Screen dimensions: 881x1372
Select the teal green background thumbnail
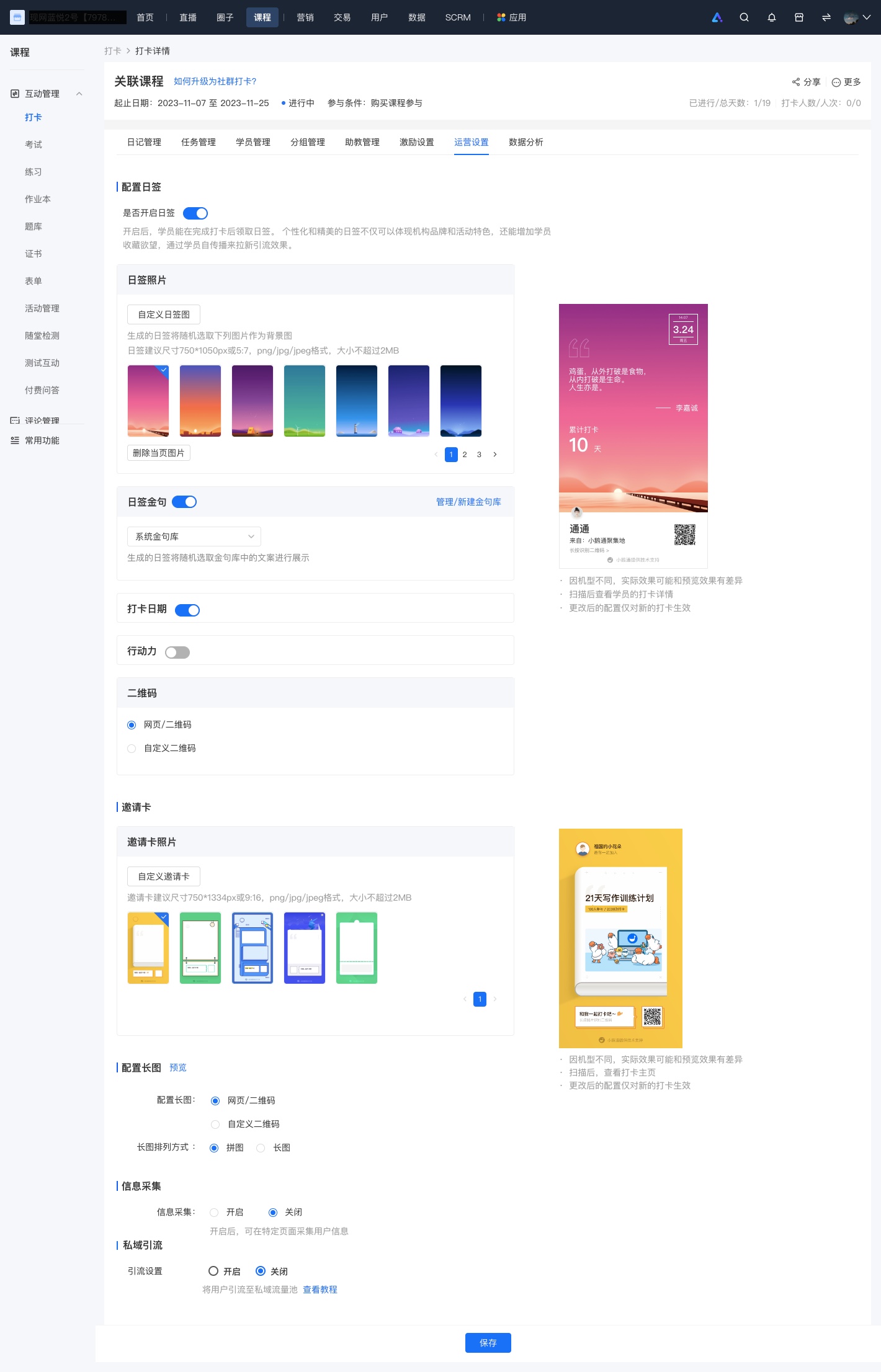[305, 401]
